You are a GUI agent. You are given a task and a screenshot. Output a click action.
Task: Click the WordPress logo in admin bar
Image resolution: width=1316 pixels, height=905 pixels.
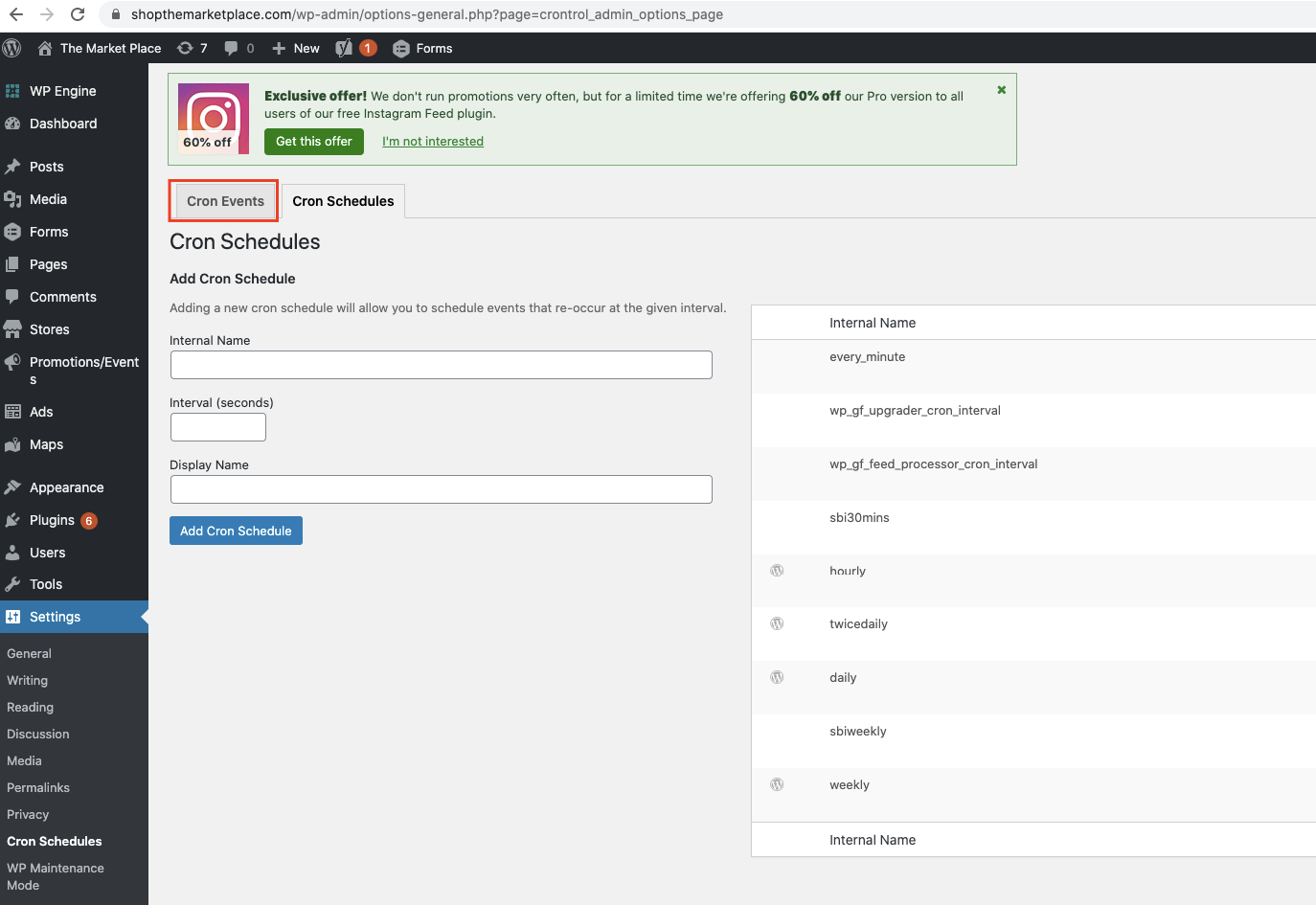tap(12, 48)
